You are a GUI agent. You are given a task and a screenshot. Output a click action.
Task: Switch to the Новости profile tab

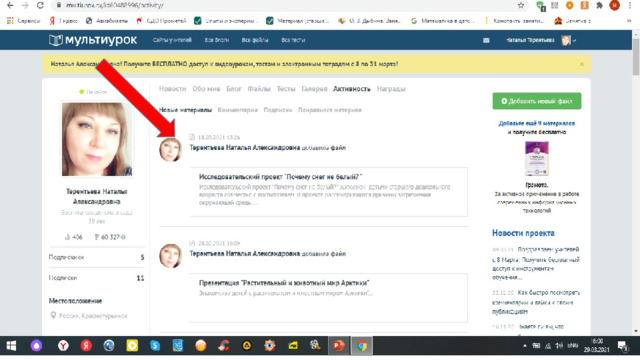pos(172,89)
